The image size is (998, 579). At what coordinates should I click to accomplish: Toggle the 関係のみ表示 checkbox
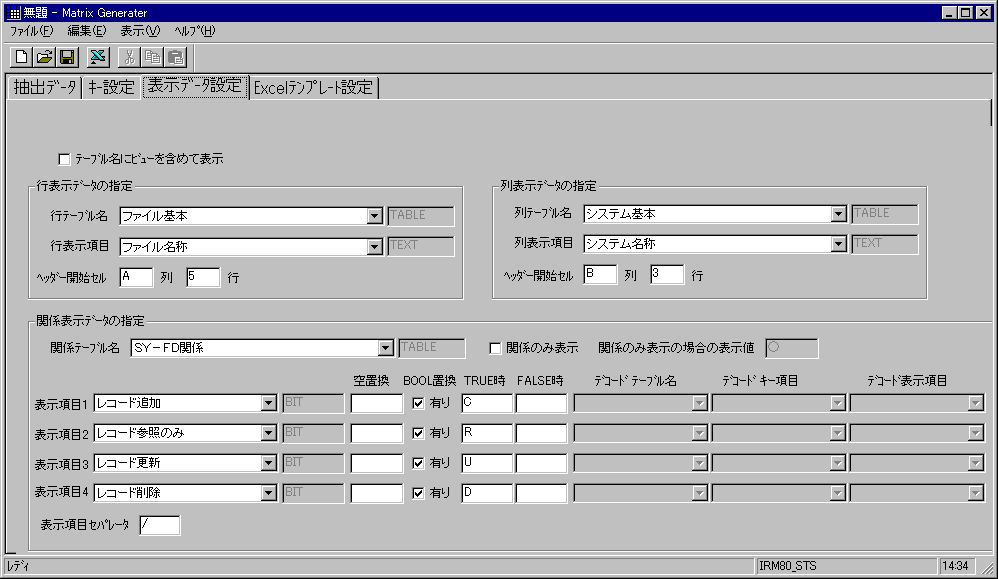(495, 348)
